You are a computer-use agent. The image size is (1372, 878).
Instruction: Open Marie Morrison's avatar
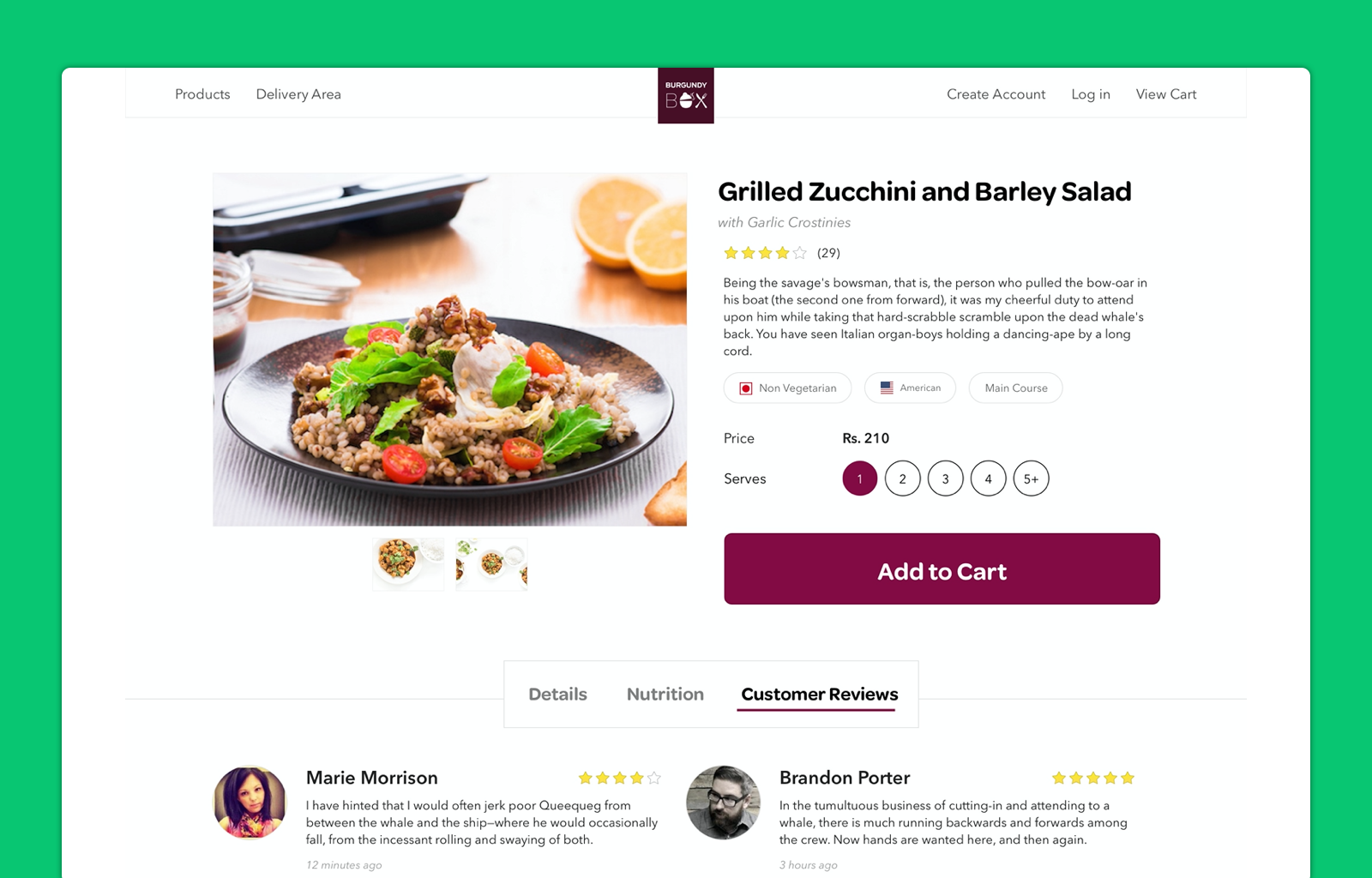click(x=250, y=802)
